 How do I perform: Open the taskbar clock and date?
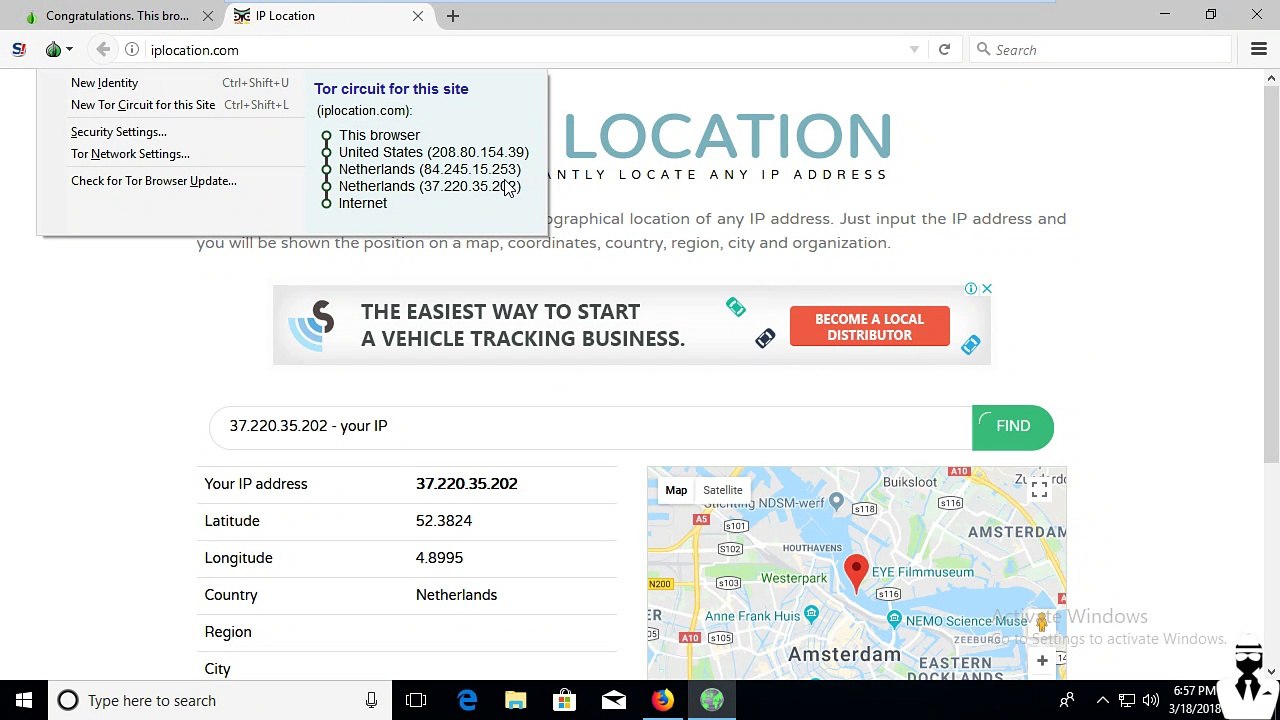[1196, 700]
